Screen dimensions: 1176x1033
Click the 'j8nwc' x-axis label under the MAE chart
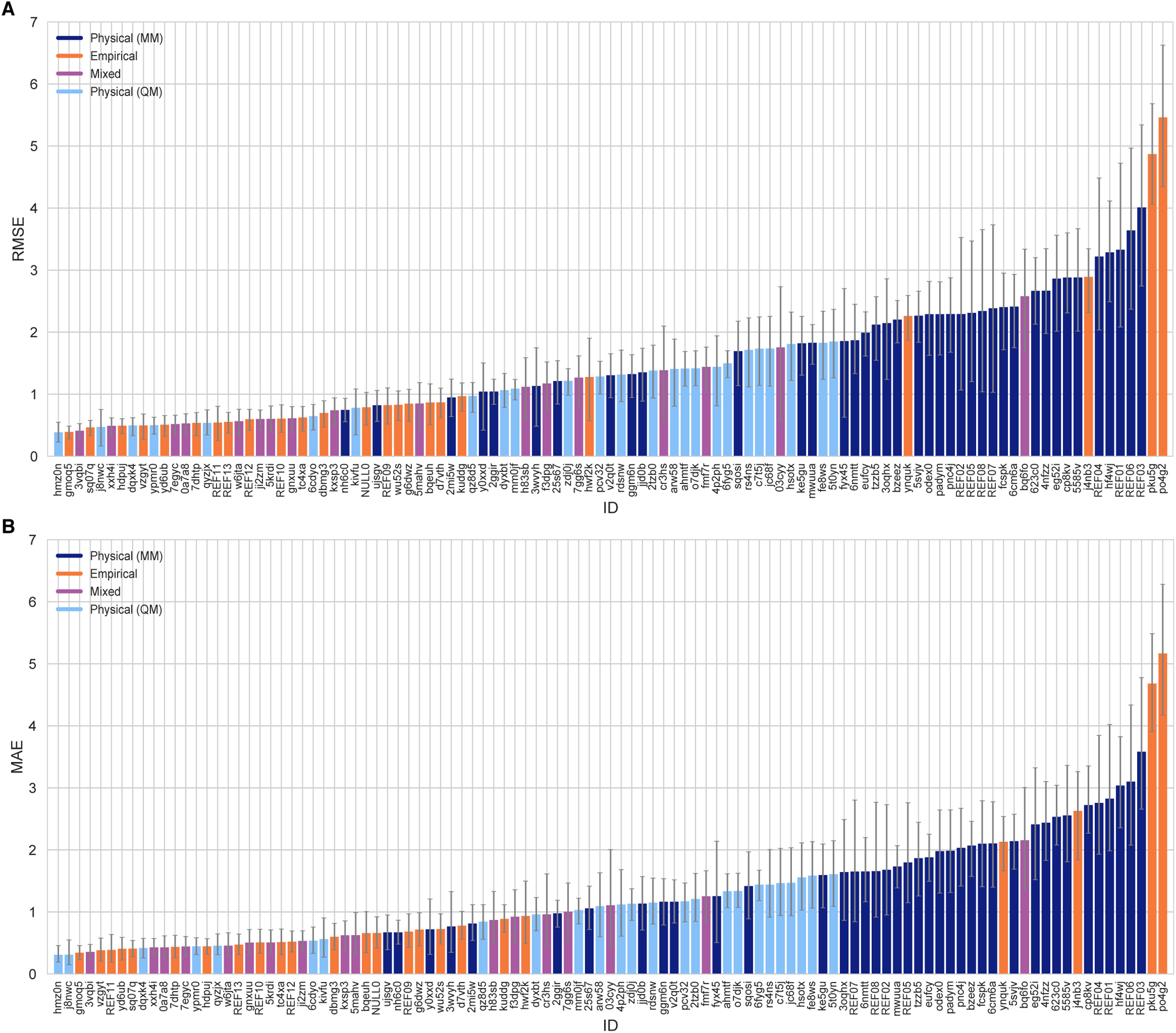(69, 996)
